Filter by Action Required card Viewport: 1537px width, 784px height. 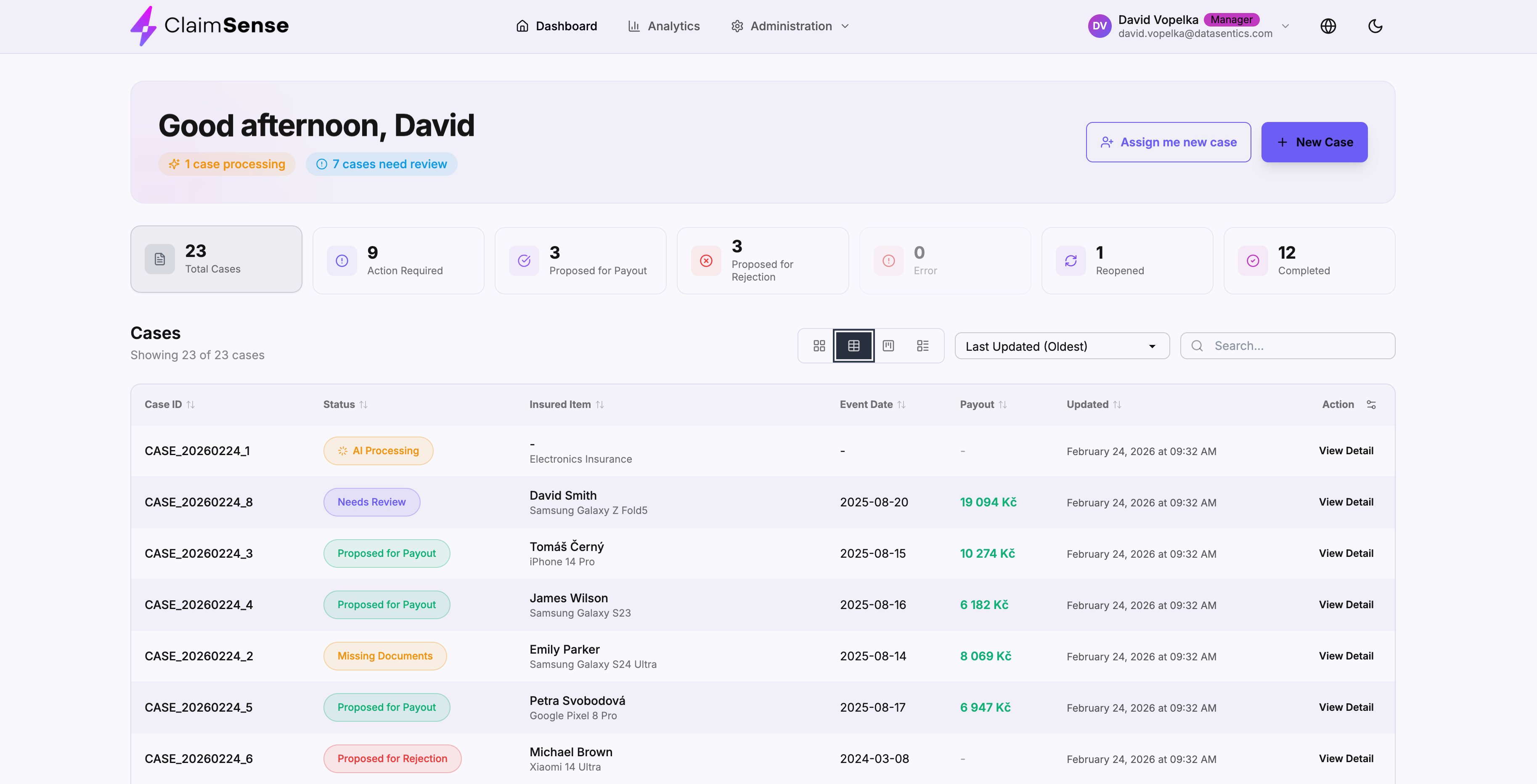(x=398, y=261)
